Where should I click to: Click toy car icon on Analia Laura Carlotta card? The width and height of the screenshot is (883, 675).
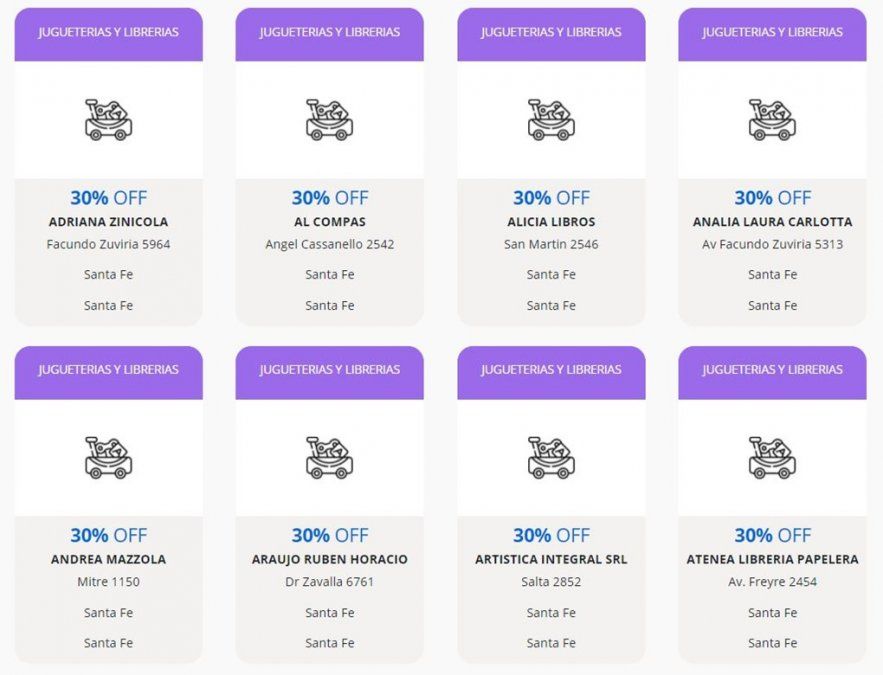772,120
